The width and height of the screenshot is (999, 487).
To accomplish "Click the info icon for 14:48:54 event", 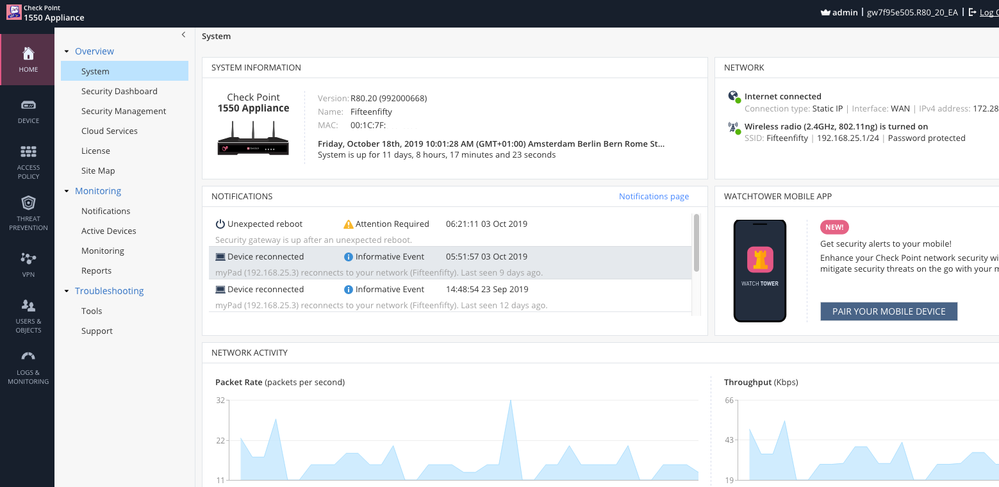I will tap(348, 289).
